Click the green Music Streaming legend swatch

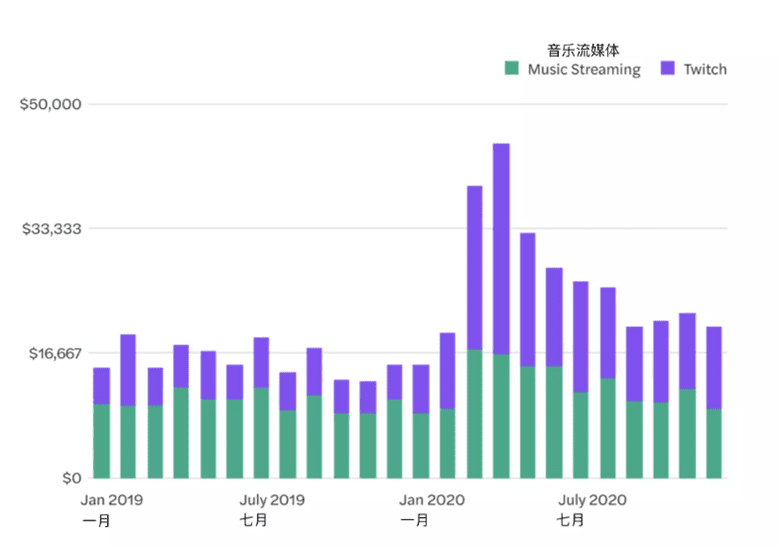[x=512, y=69]
